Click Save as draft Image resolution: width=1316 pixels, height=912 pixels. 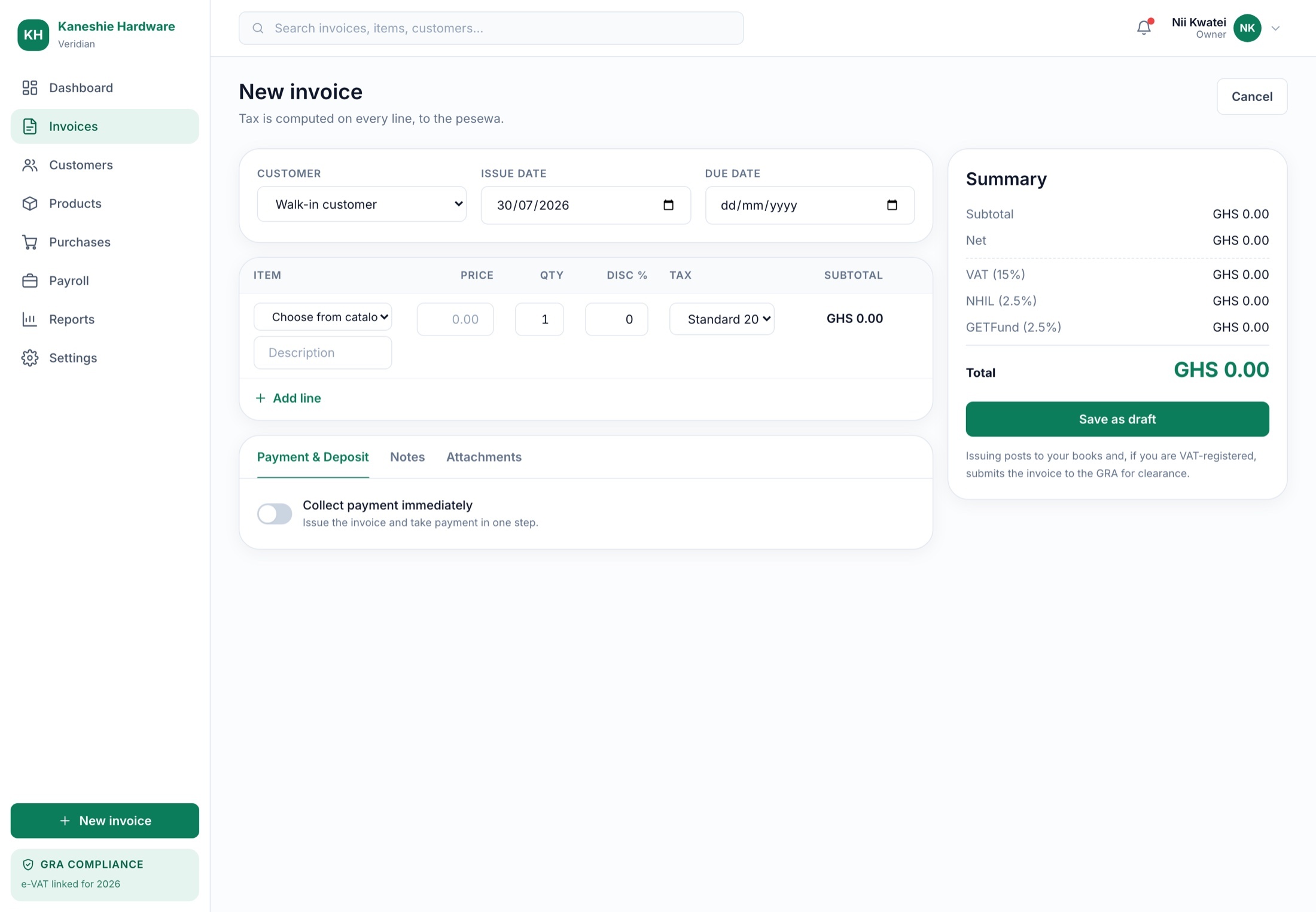1117,419
